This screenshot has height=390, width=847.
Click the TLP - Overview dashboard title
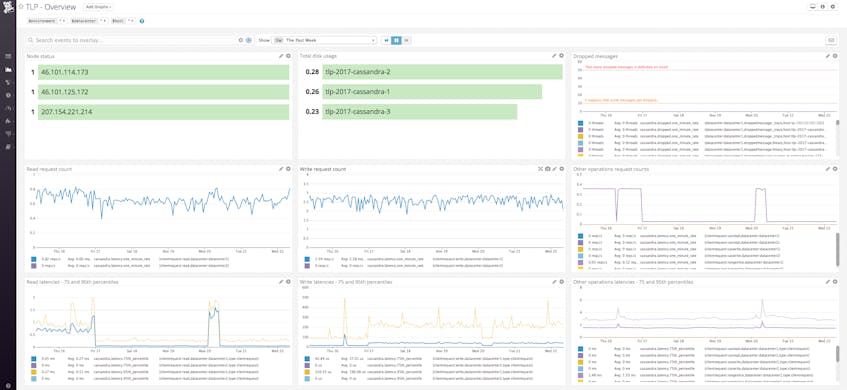coord(51,7)
